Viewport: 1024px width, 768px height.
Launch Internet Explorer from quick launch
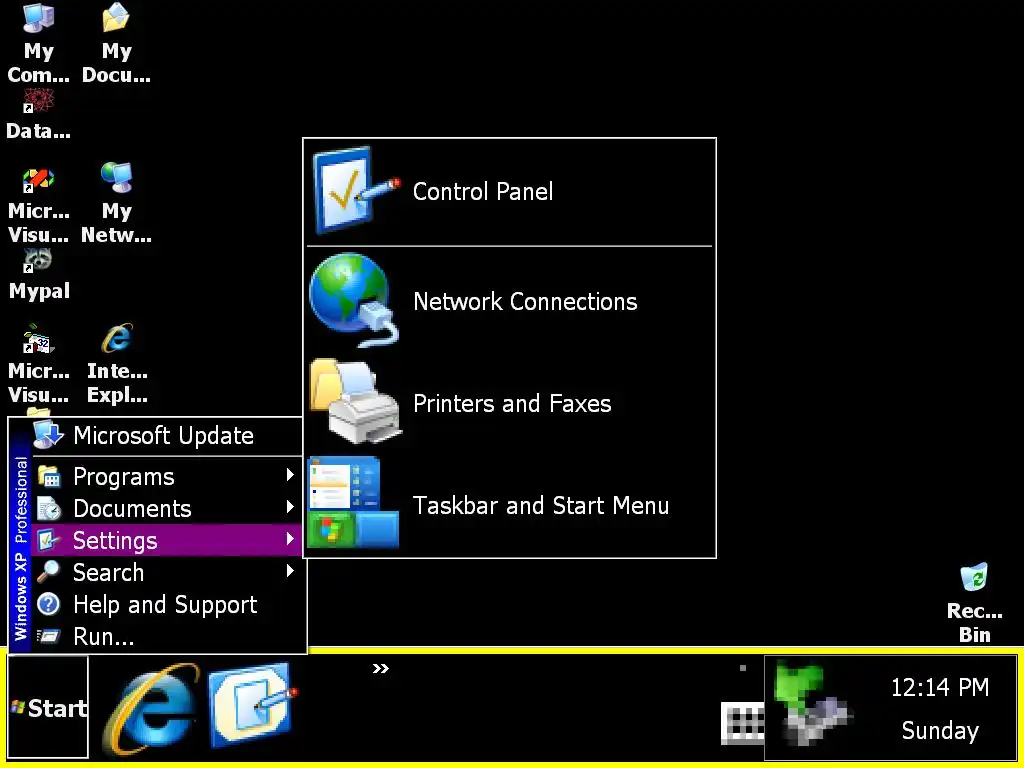pyautogui.click(x=152, y=709)
